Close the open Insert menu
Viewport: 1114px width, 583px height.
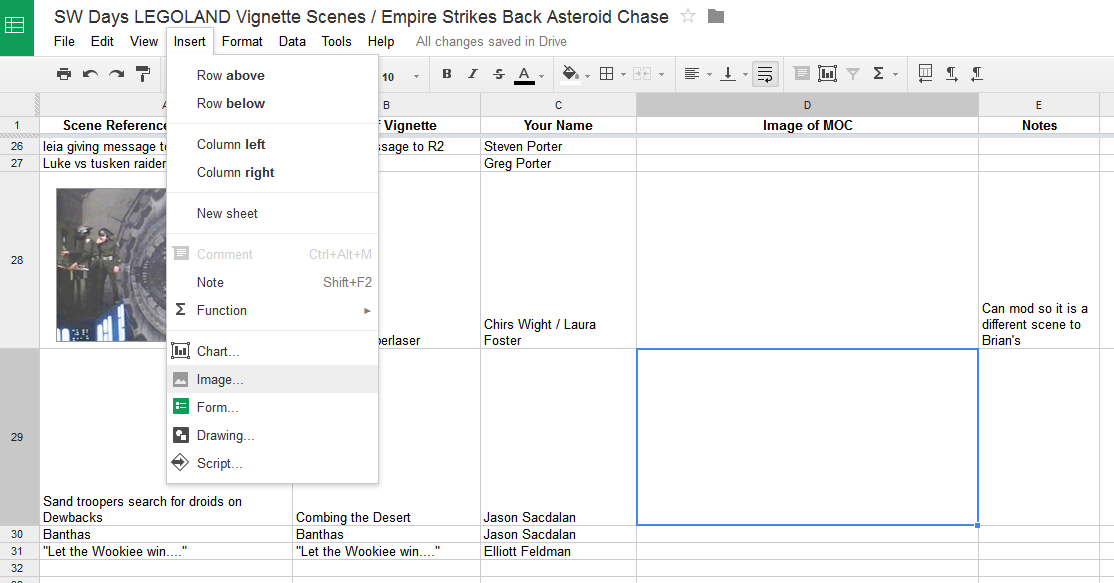click(190, 41)
